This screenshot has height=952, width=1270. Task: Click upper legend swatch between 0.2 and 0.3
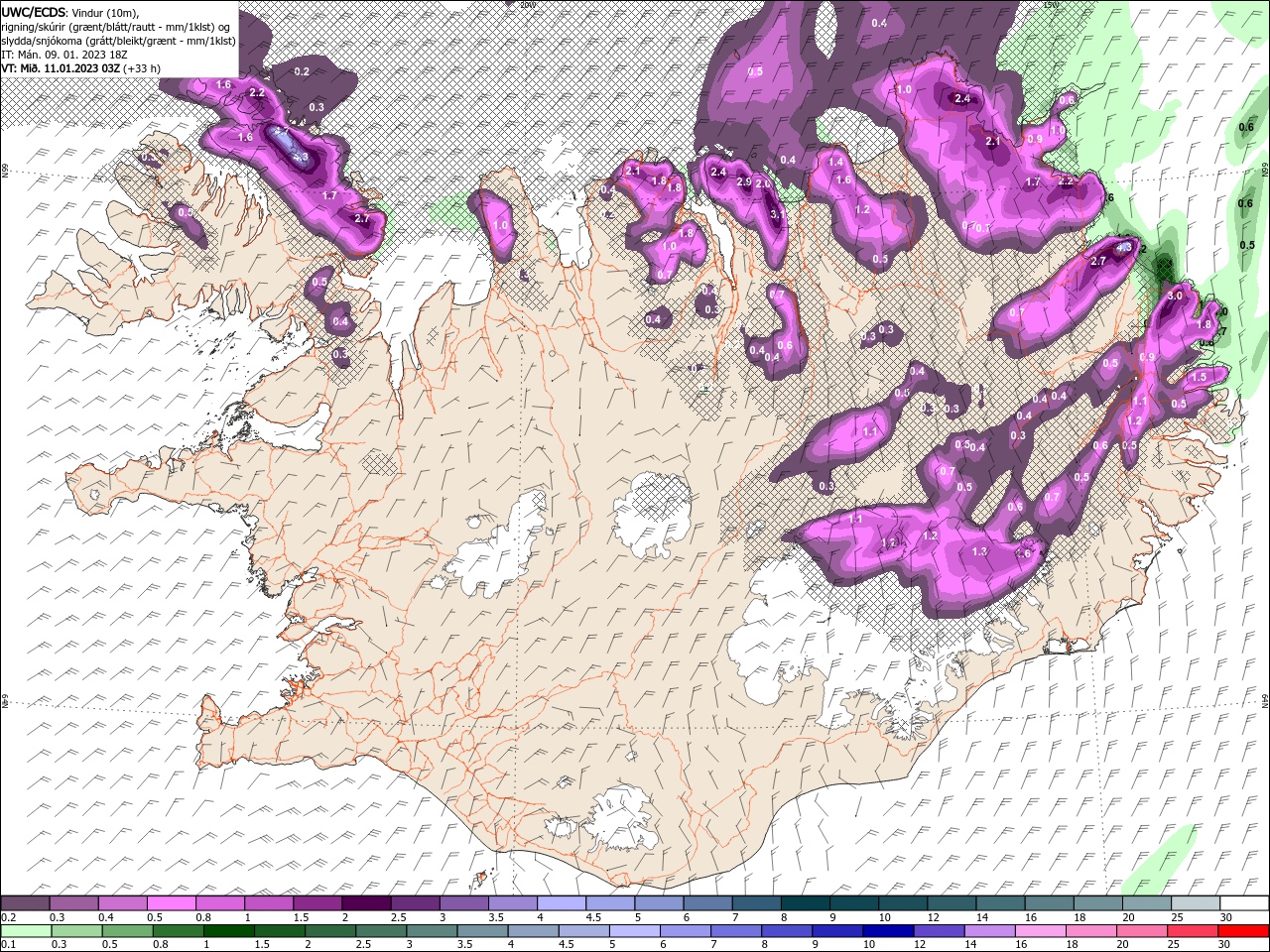click(x=26, y=903)
